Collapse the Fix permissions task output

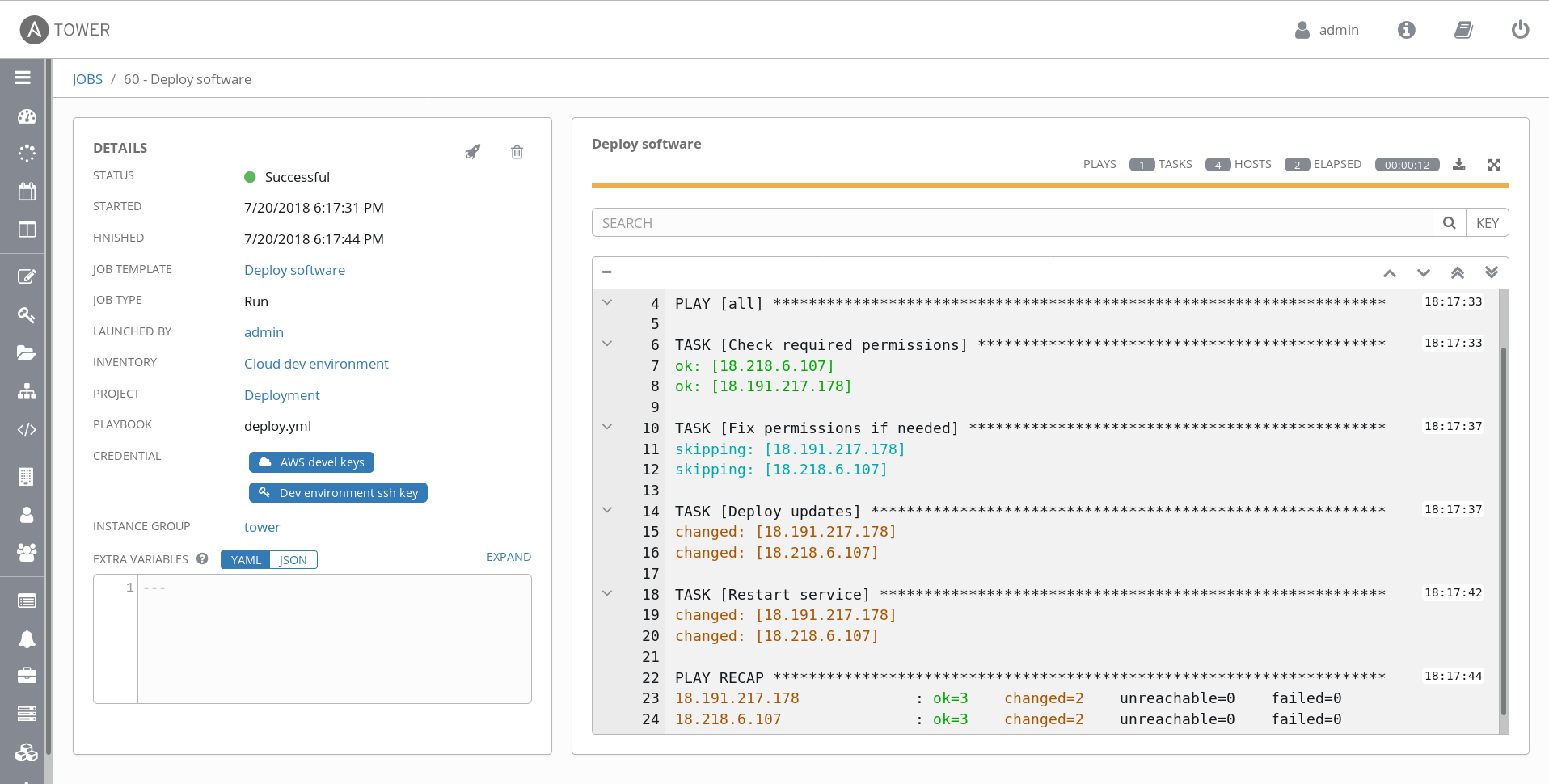pos(607,427)
